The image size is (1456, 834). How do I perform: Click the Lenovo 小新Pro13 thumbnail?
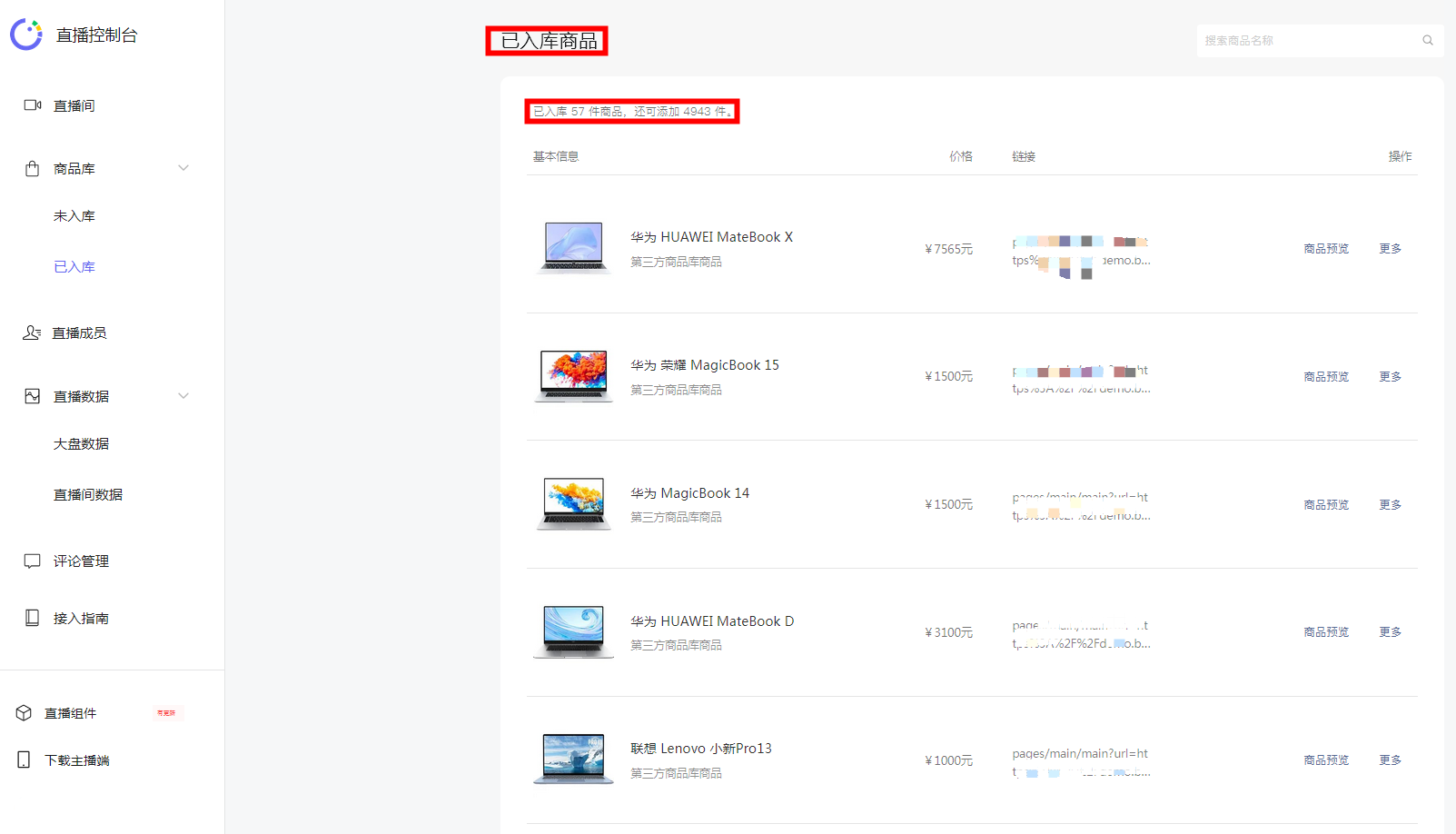[x=574, y=759]
